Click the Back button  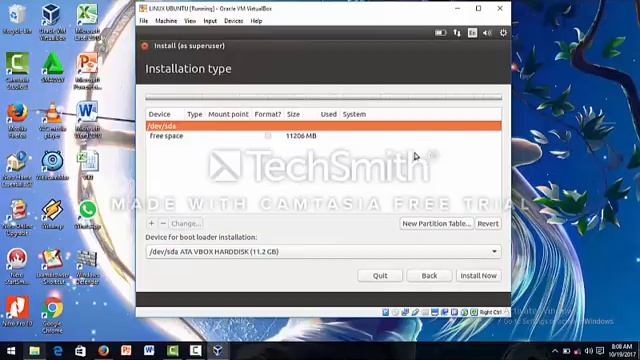point(429,276)
